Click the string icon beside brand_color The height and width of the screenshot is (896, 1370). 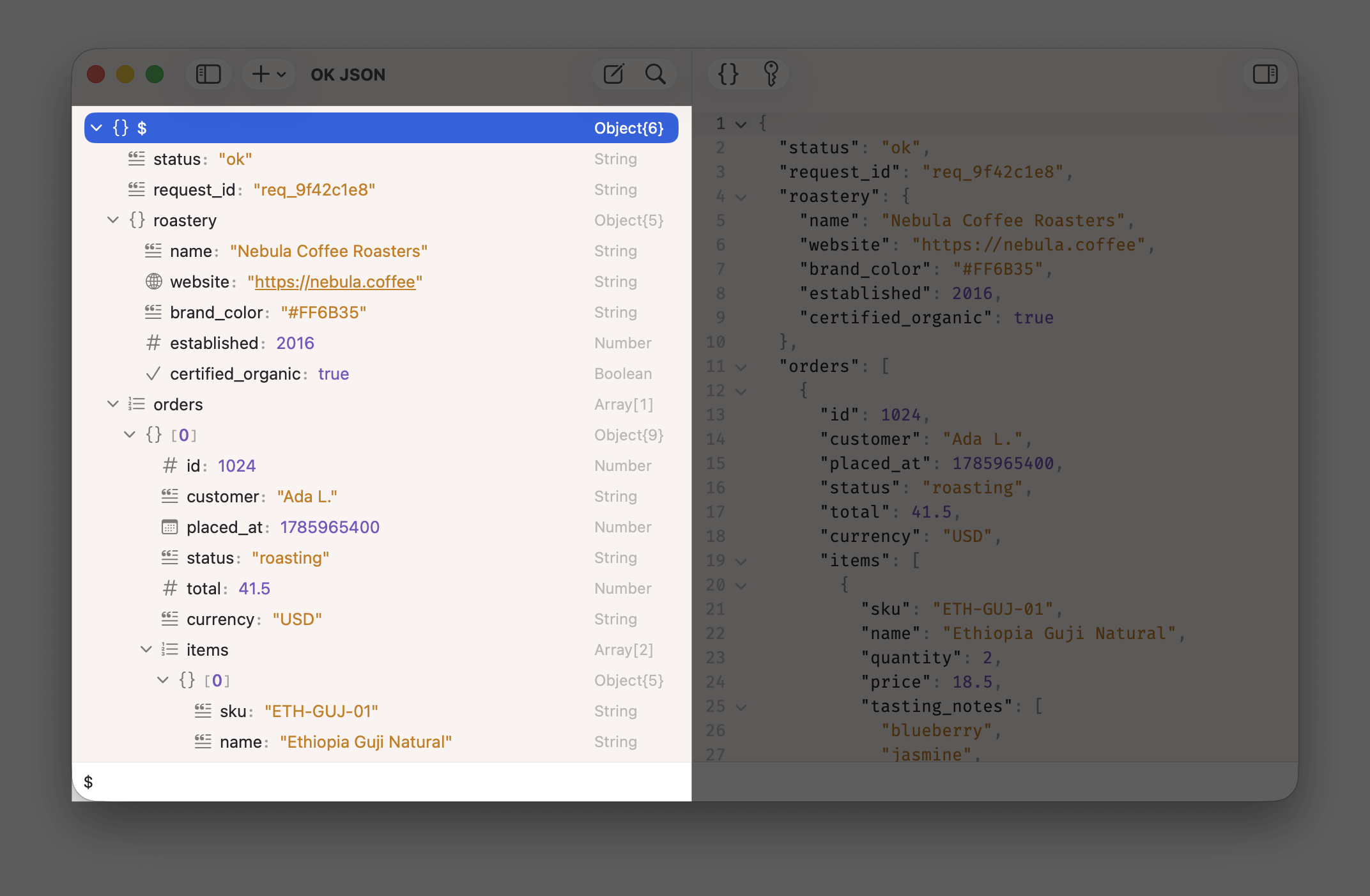[153, 312]
